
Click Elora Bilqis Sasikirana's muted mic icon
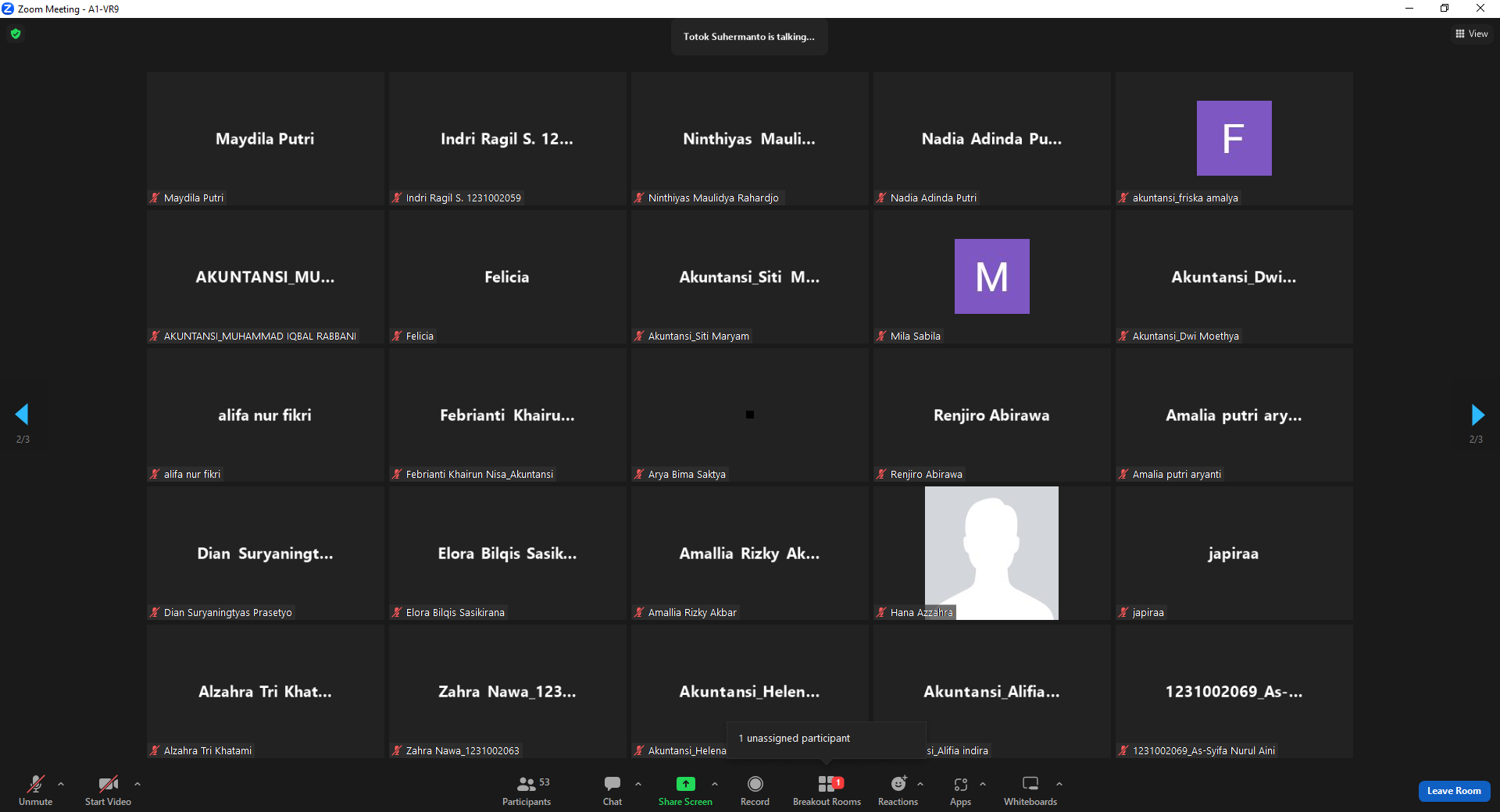[x=397, y=612]
